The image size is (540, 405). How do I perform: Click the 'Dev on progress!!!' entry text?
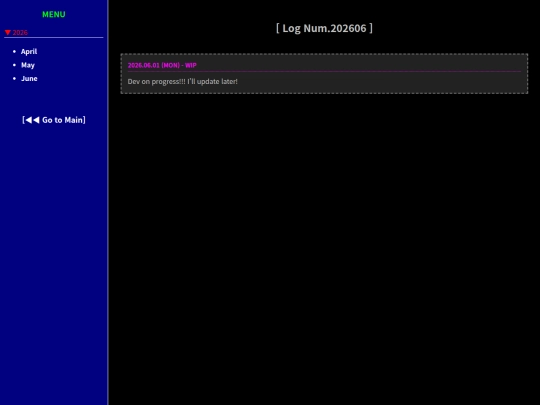[x=183, y=82]
